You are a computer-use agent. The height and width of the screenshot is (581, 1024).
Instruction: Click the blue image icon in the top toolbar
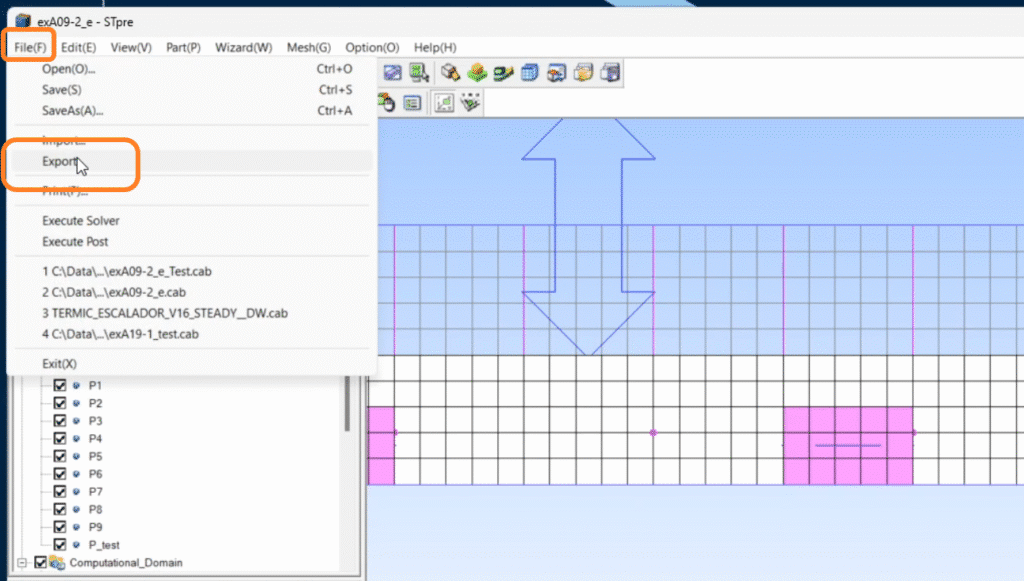[392, 72]
